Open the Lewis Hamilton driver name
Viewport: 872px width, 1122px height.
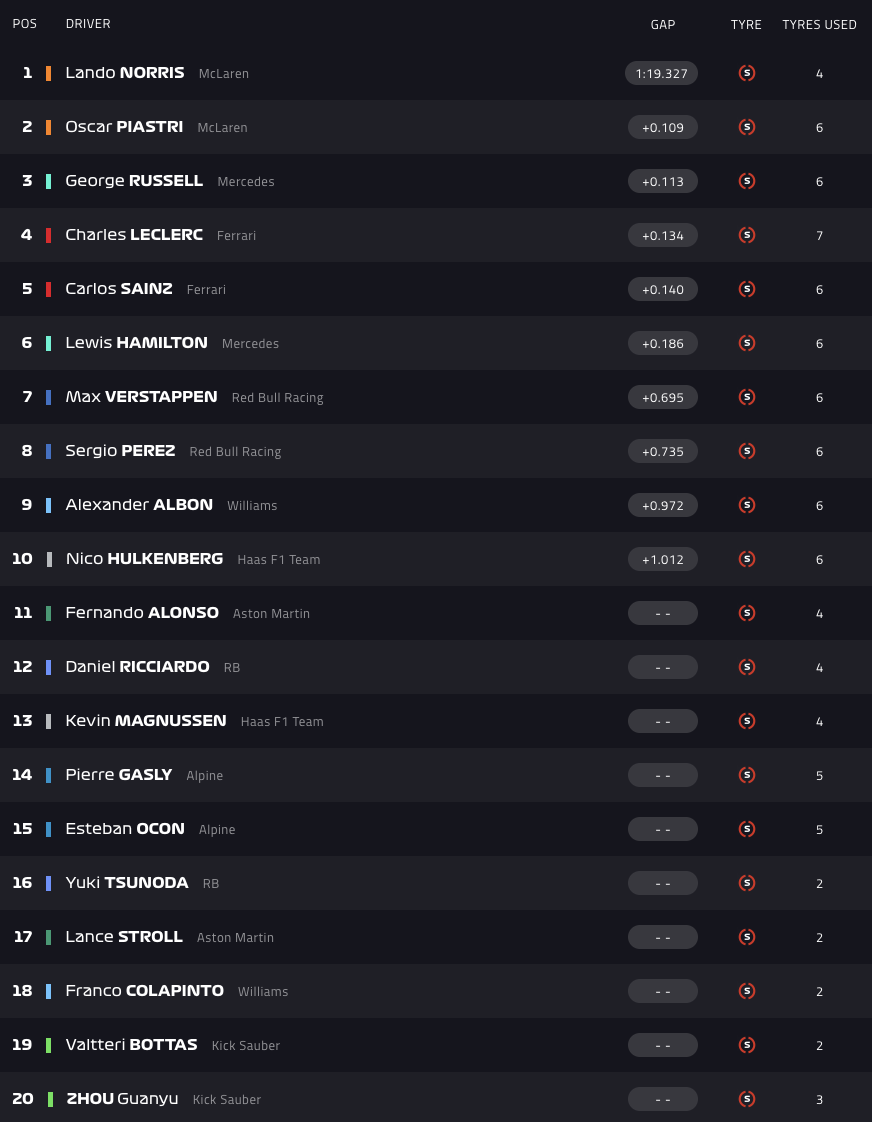(136, 343)
